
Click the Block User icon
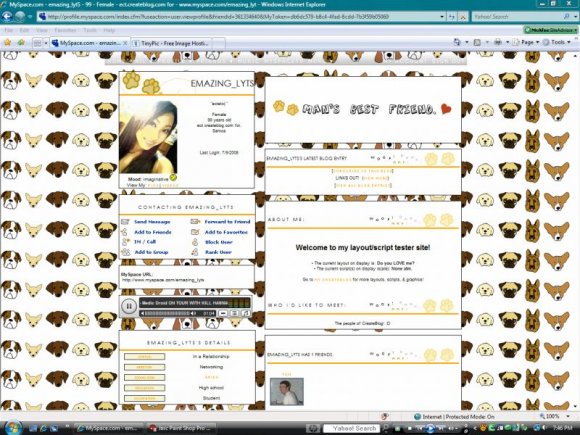click(195, 242)
